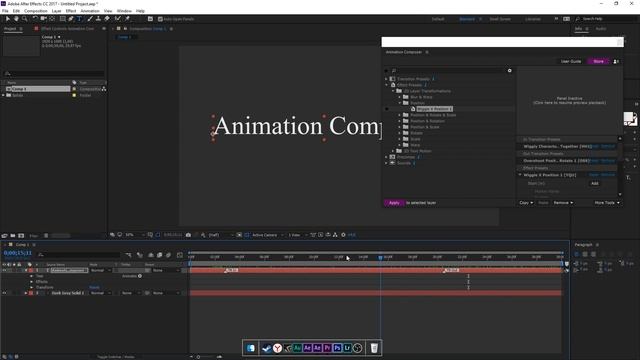The width and height of the screenshot is (640, 360).
Task: Expand Transition Presets in Animation Composer
Action: (x=386, y=79)
